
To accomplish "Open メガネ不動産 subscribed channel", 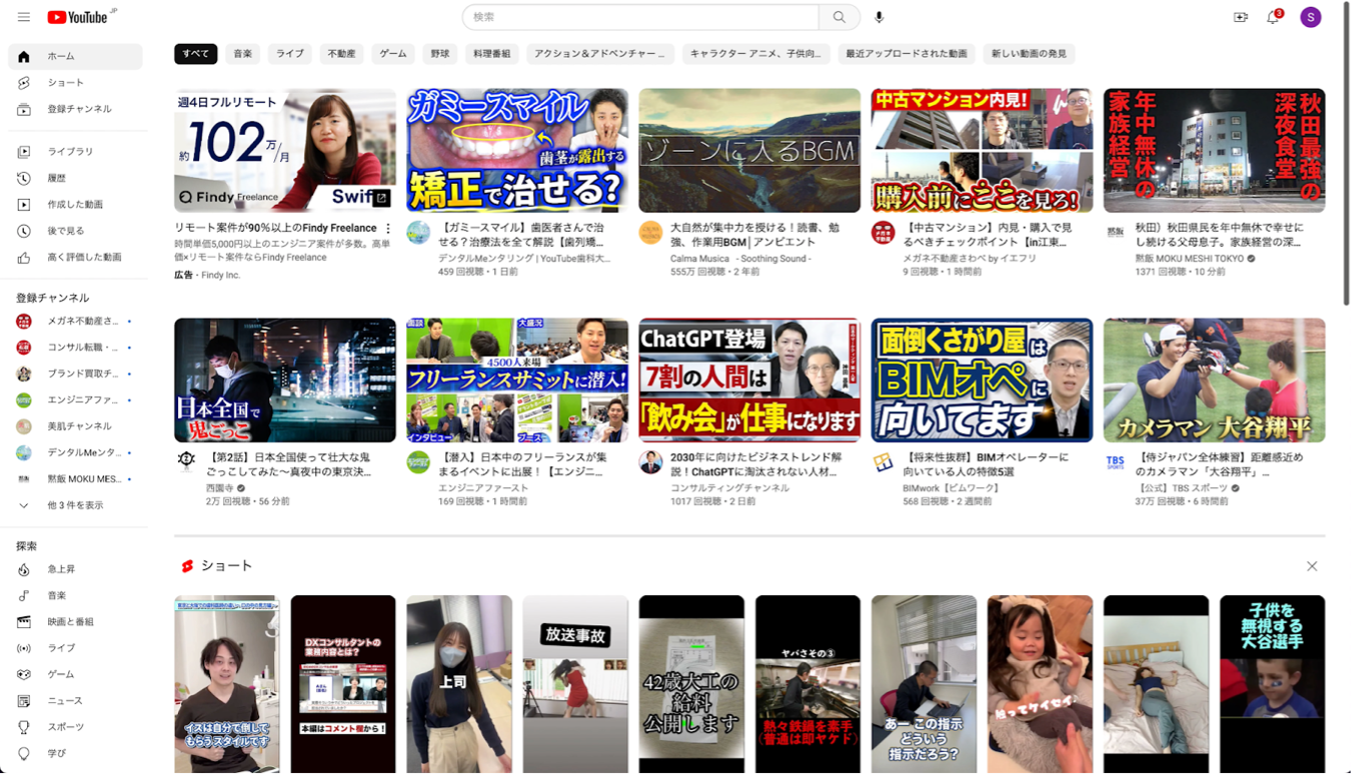I will pos(82,321).
